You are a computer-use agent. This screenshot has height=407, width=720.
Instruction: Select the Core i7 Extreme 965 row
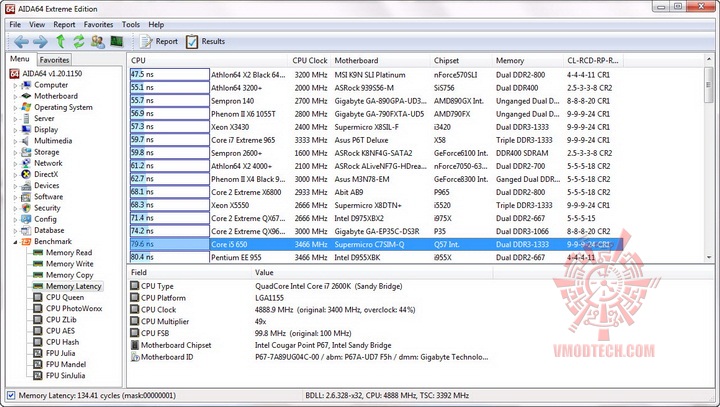(377, 140)
